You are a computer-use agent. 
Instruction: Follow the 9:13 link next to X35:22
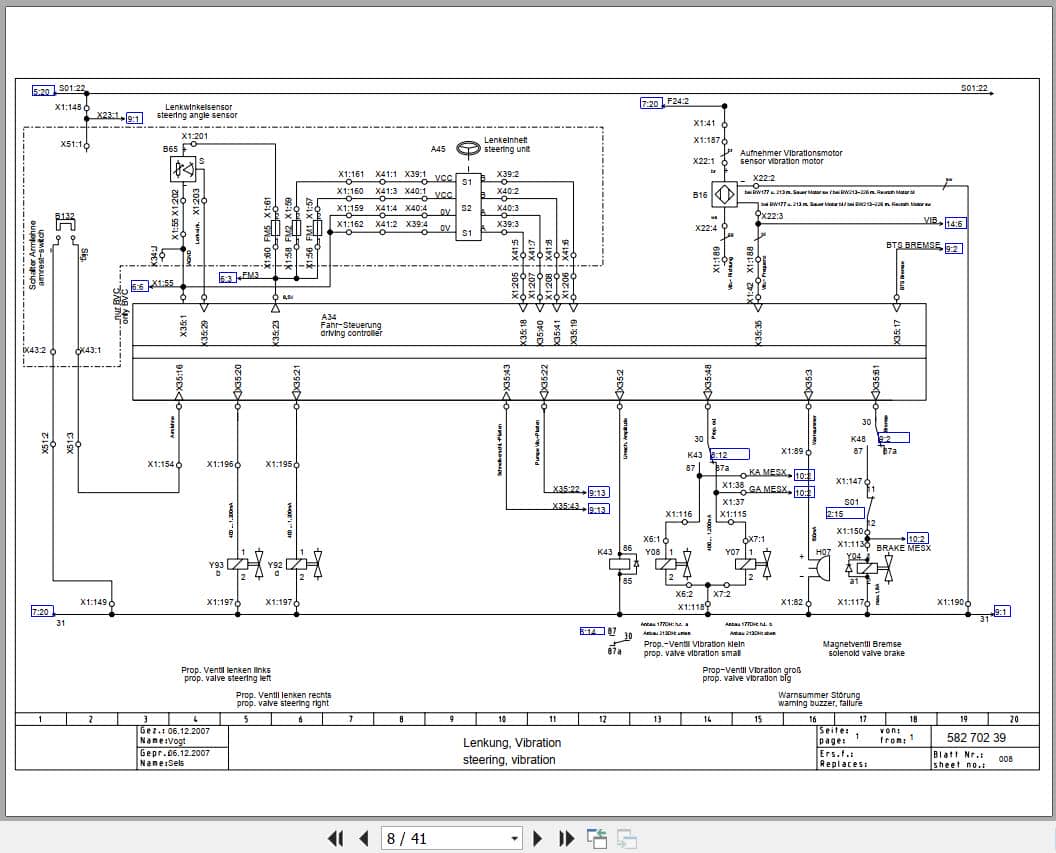point(598,492)
